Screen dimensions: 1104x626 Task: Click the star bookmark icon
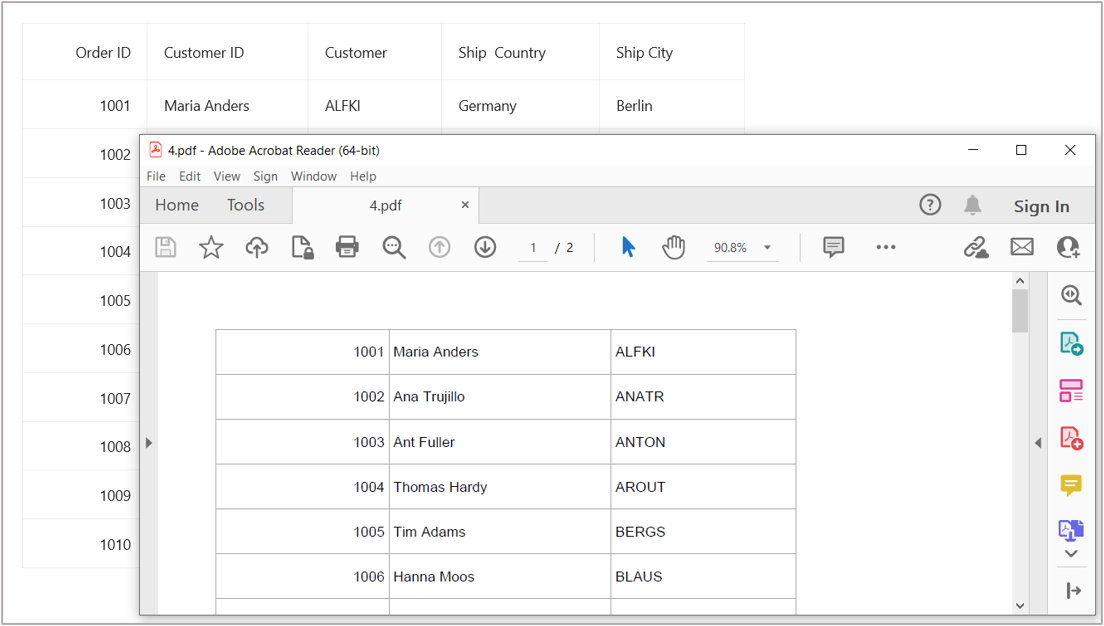(211, 247)
